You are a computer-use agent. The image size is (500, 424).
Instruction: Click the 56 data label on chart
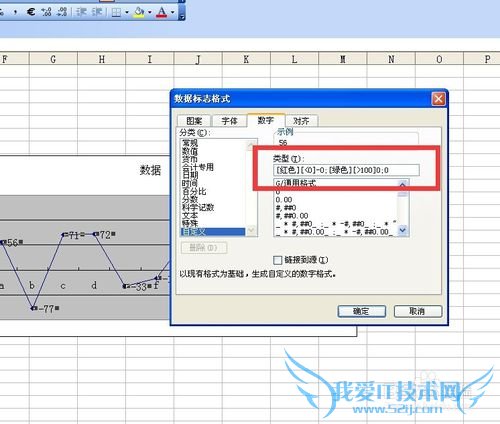[x=13, y=243]
